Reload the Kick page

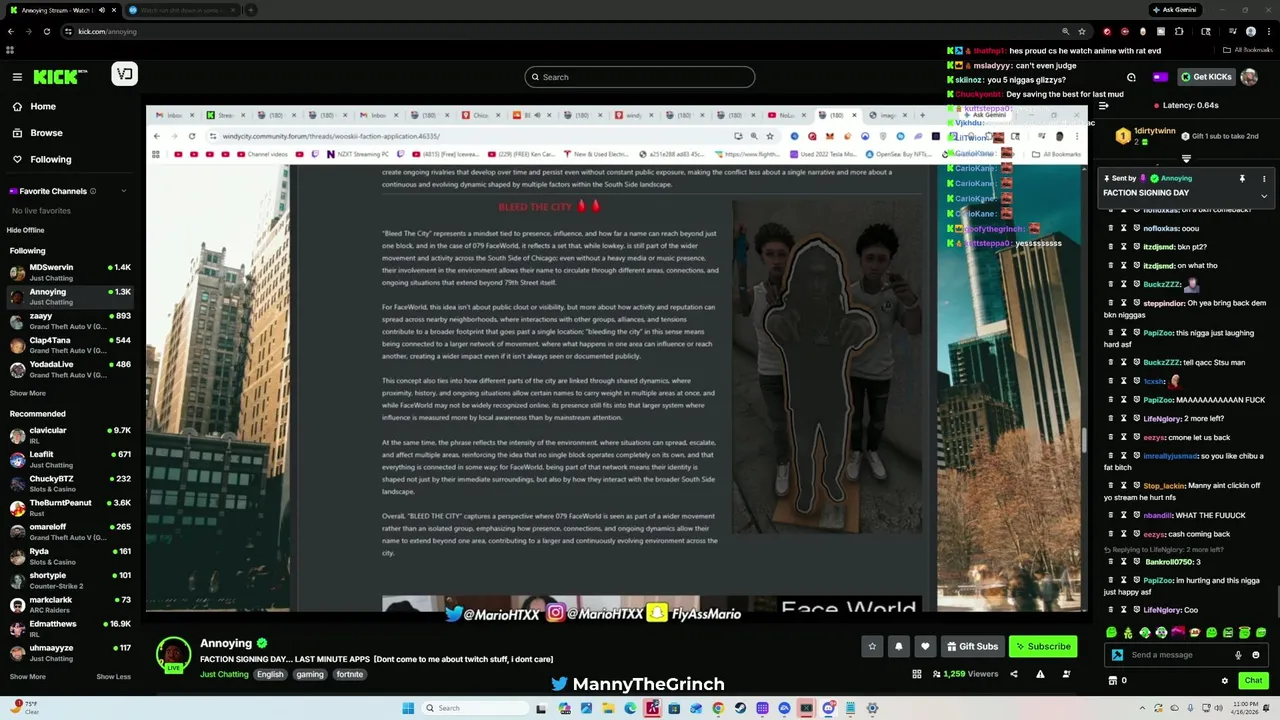[46, 31]
